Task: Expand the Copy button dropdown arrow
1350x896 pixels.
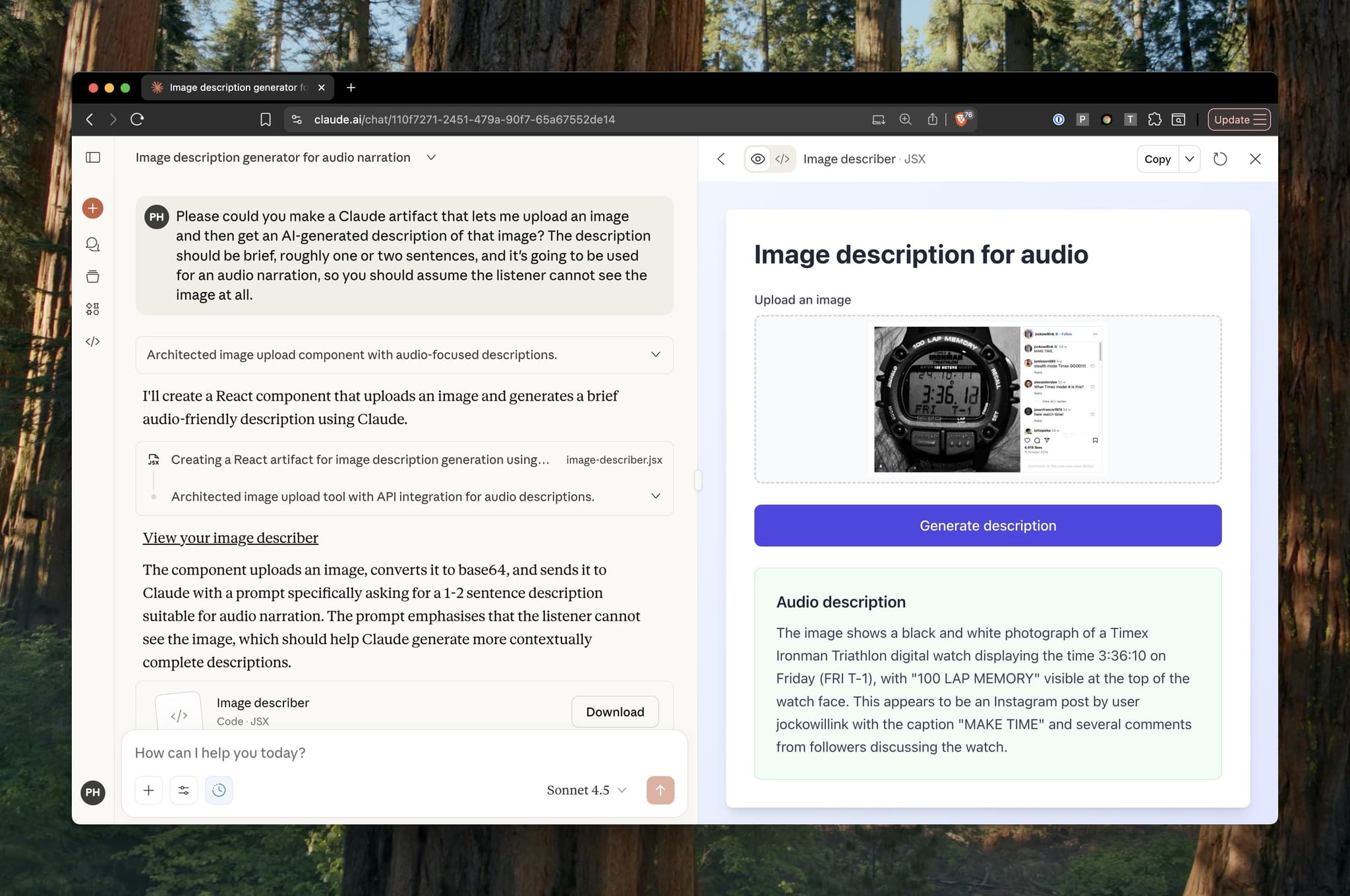Action: tap(1189, 159)
